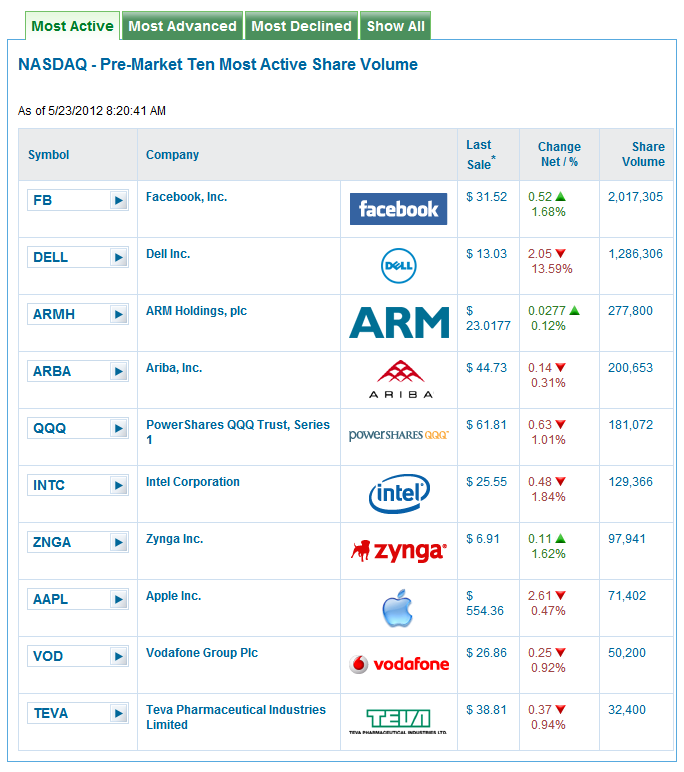
Task: Expand the ZNGA symbol arrow button
Action: point(119,542)
